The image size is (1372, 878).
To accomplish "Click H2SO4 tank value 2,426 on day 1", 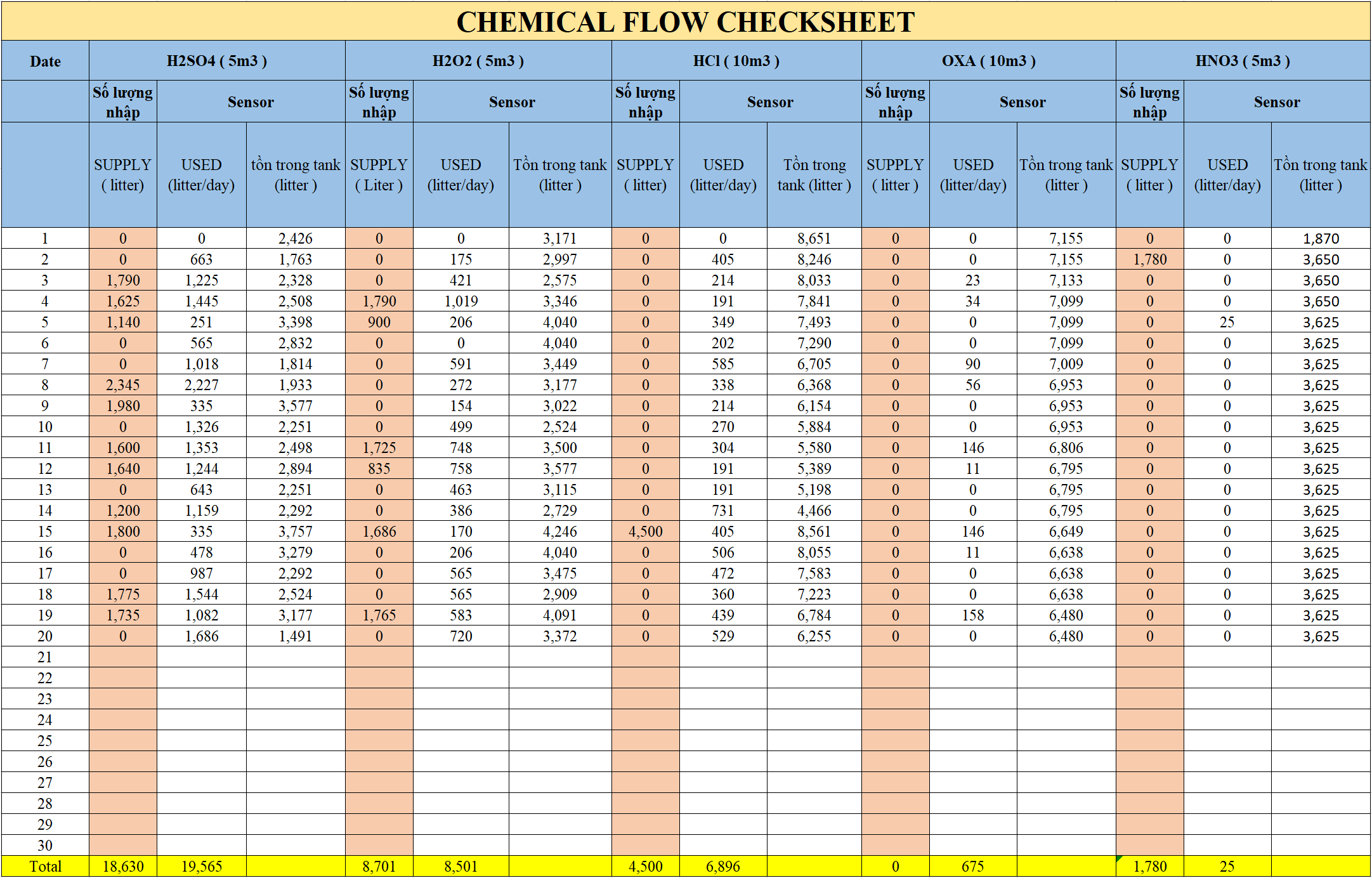I will tap(296, 239).
